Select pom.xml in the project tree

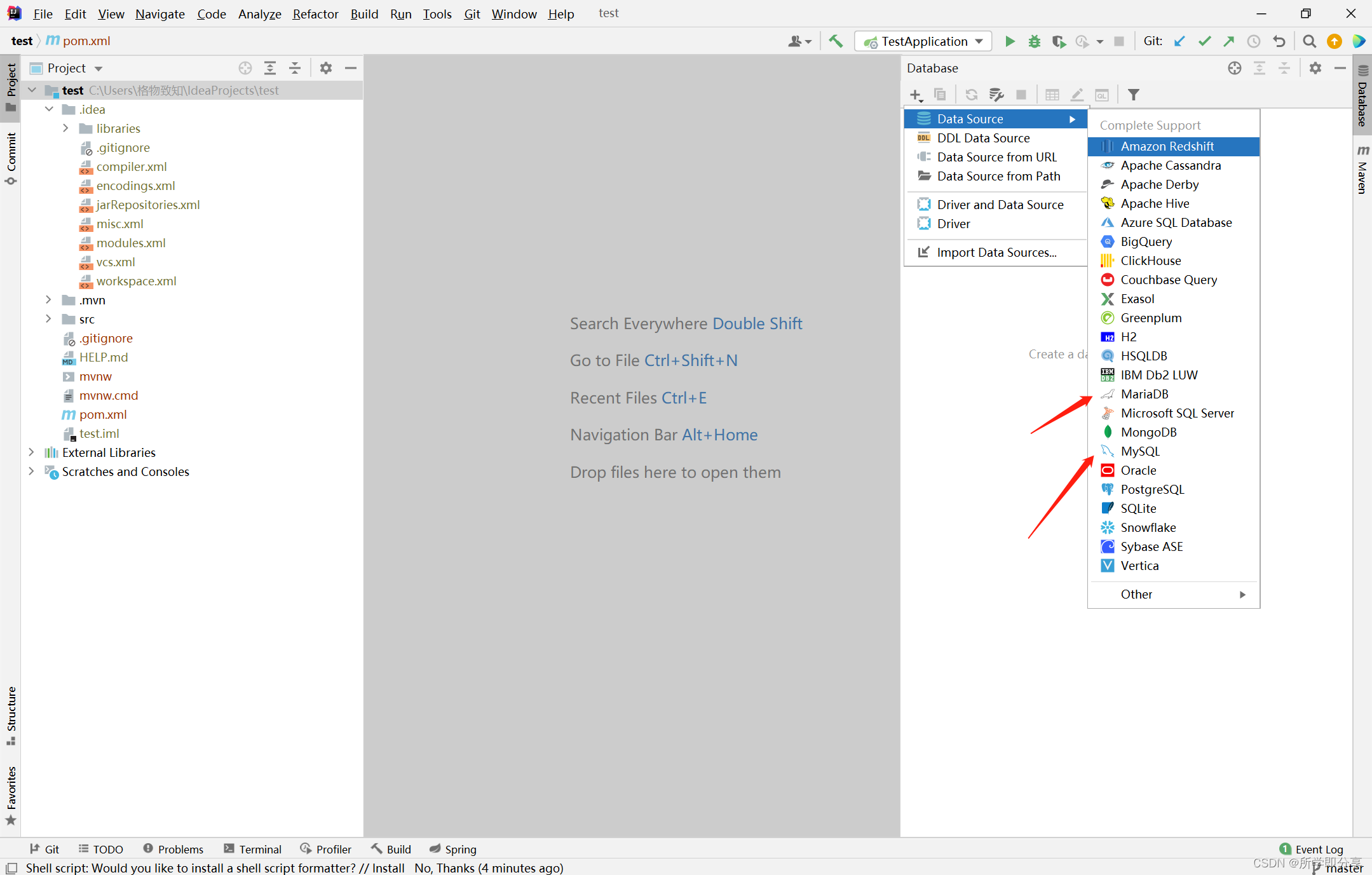(x=103, y=414)
